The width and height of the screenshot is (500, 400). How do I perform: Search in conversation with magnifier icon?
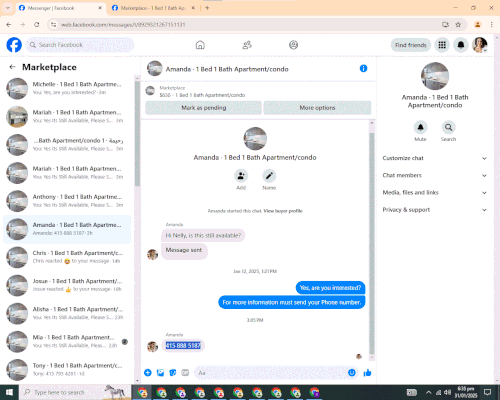[449, 127]
